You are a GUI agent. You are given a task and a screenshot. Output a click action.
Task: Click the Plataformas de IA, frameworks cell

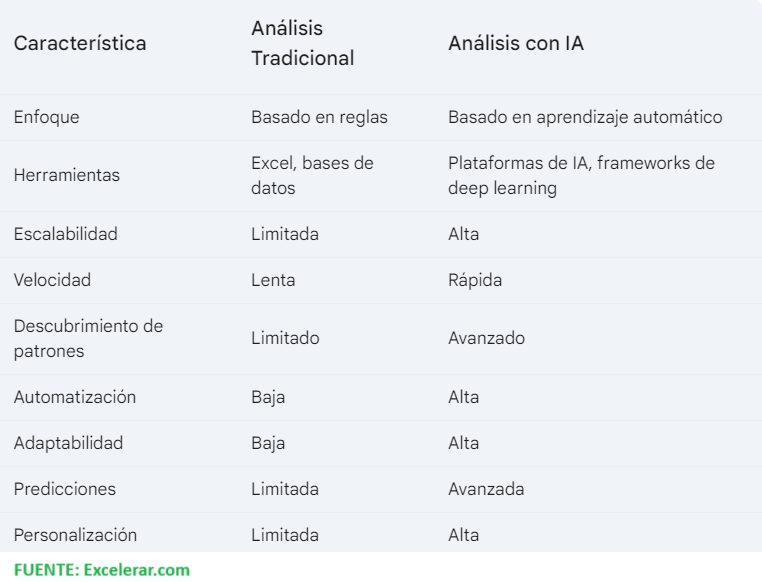[x=581, y=175]
